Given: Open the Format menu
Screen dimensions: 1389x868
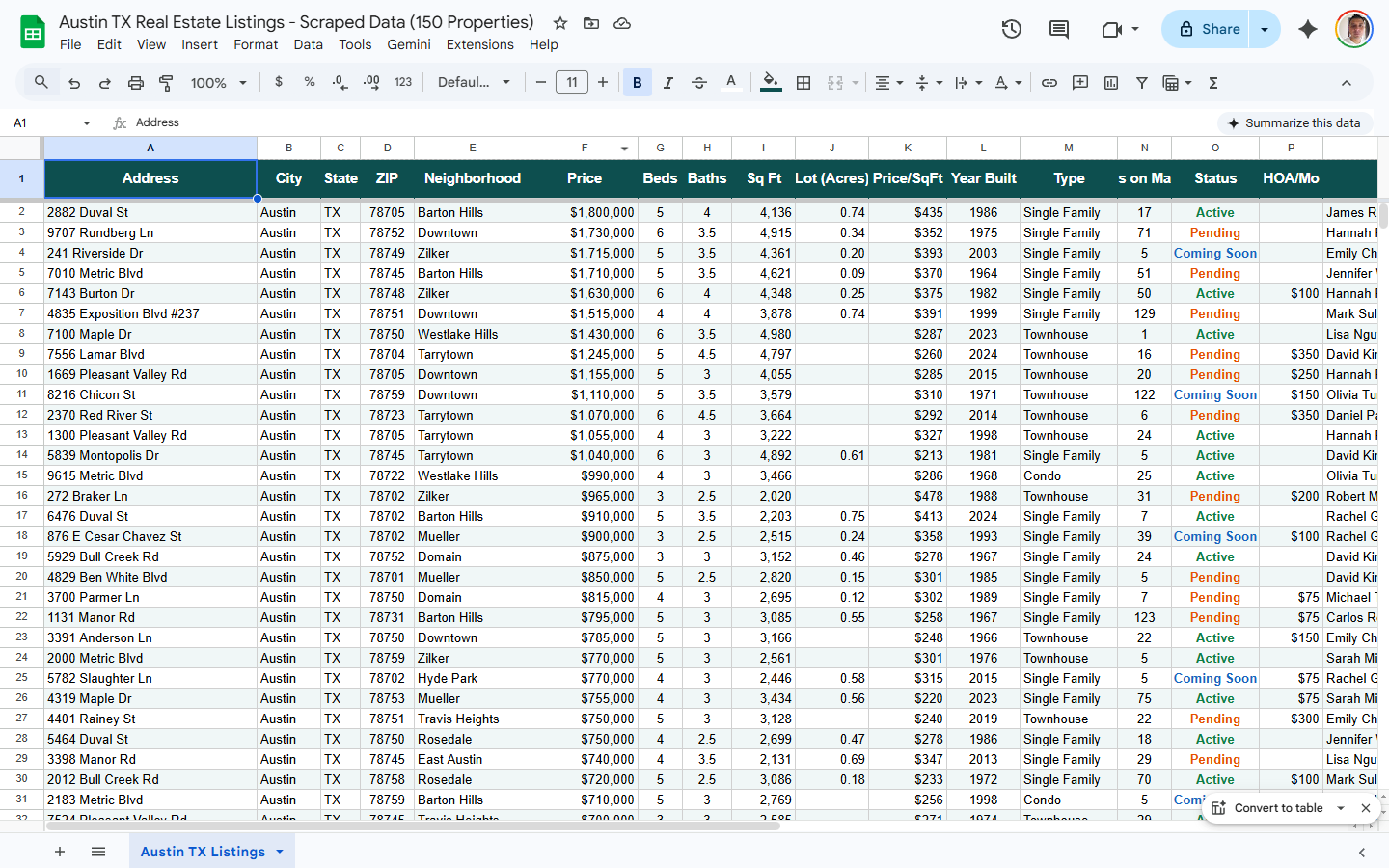Looking at the screenshot, I should (256, 44).
